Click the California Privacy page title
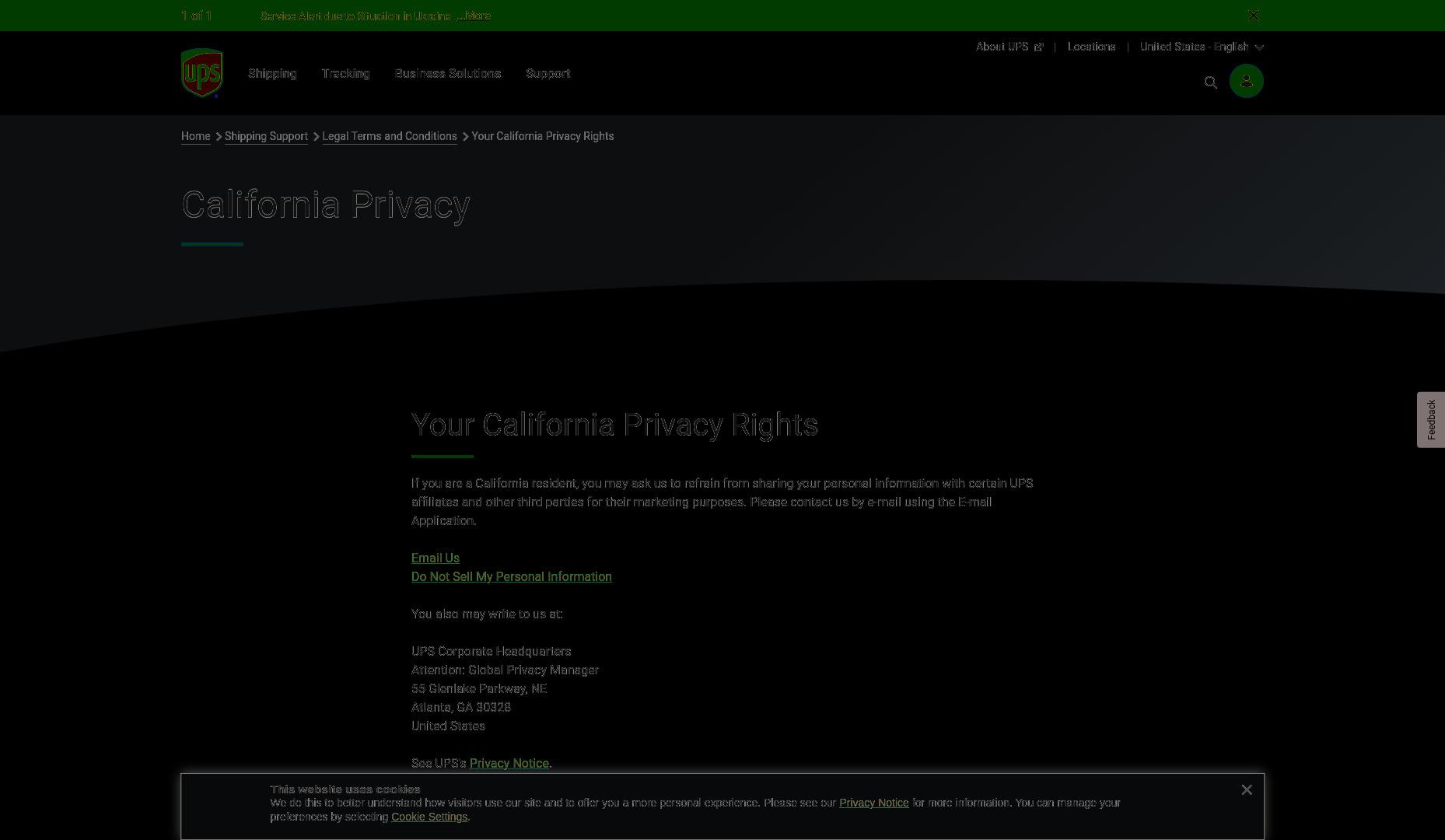The width and height of the screenshot is (1445, 840). click(x=326, y=205)
